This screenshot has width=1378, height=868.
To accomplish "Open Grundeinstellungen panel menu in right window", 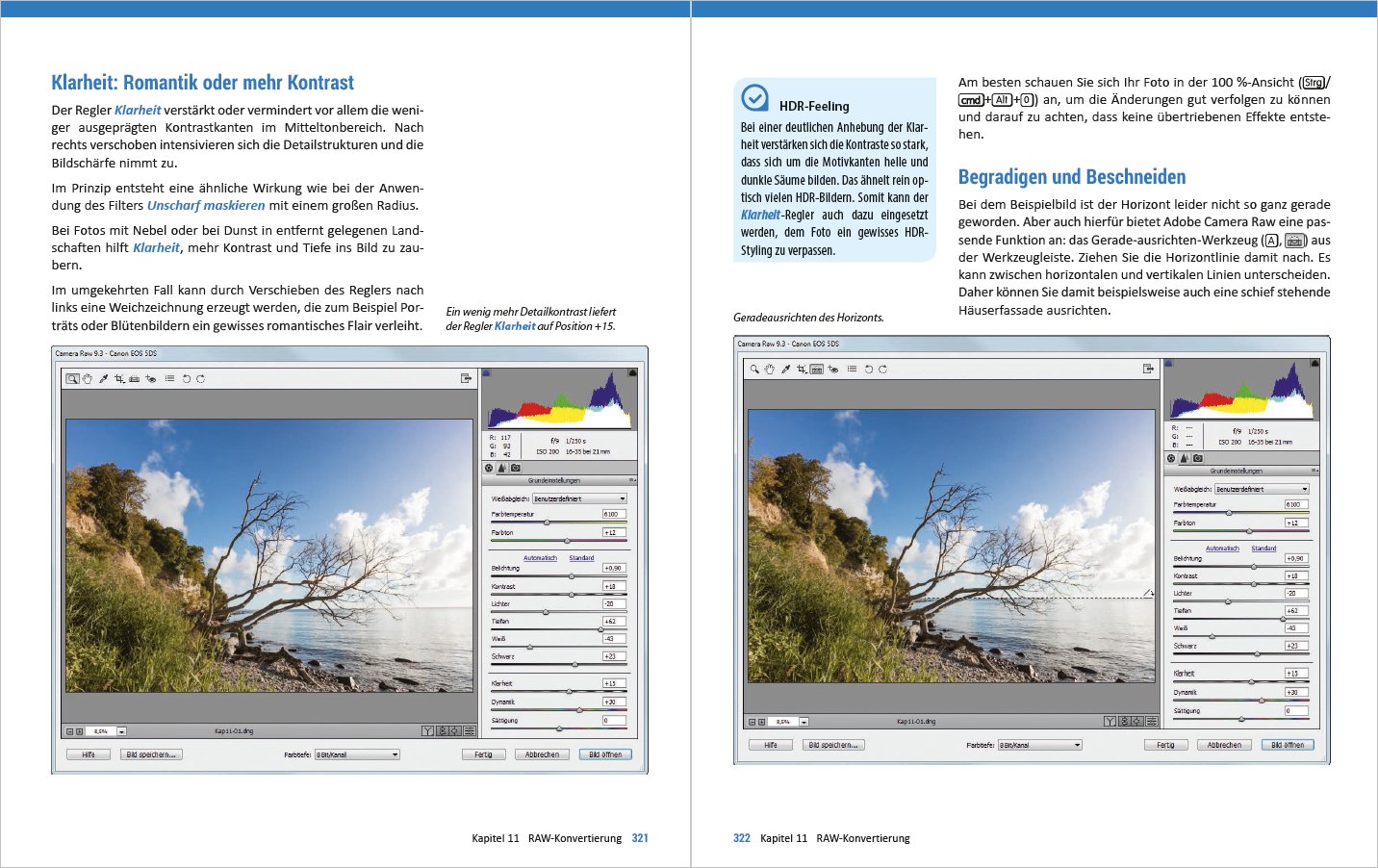I will (1314, 471).
